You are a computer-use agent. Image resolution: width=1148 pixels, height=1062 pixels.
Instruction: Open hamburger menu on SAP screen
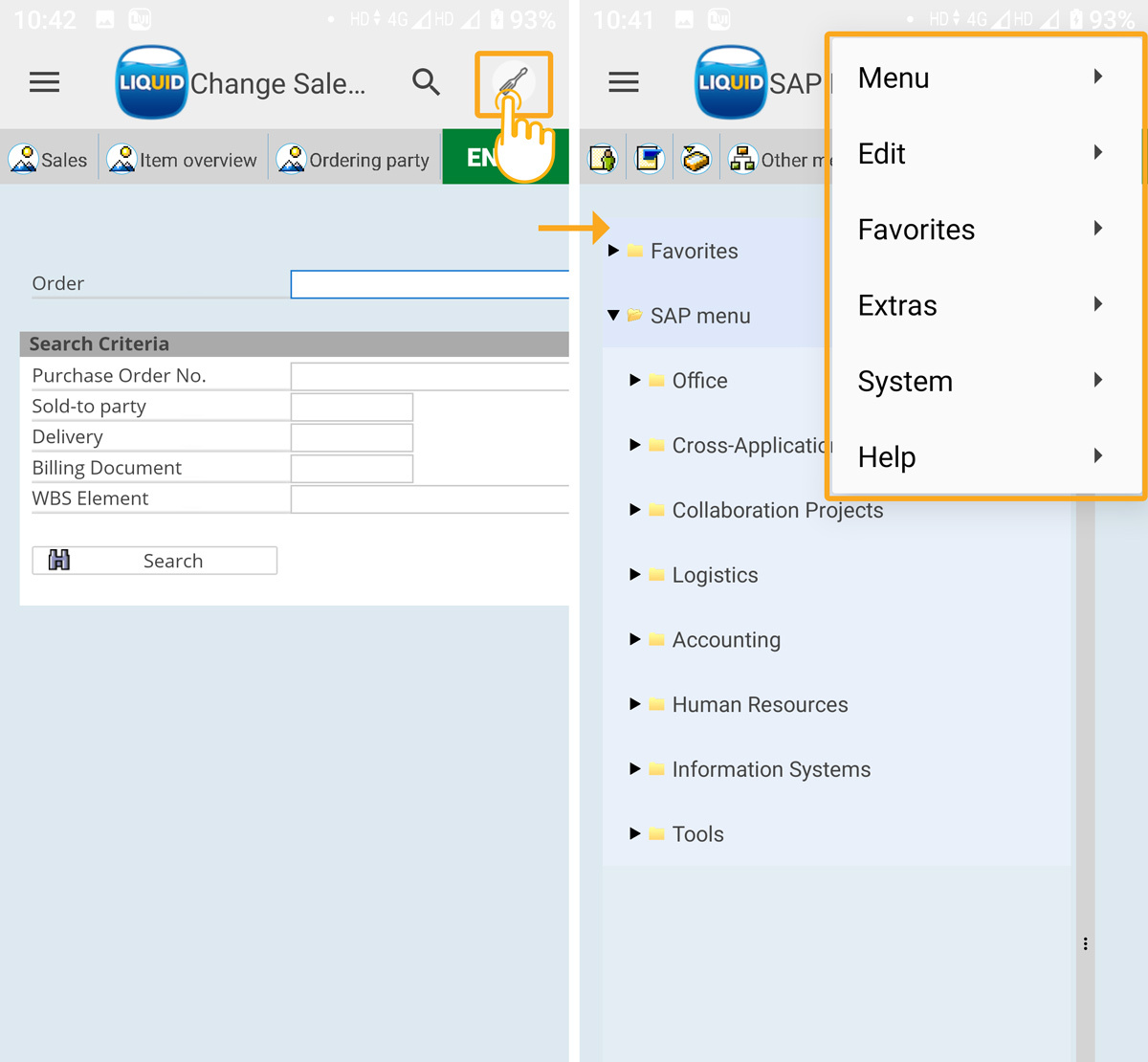624,83
